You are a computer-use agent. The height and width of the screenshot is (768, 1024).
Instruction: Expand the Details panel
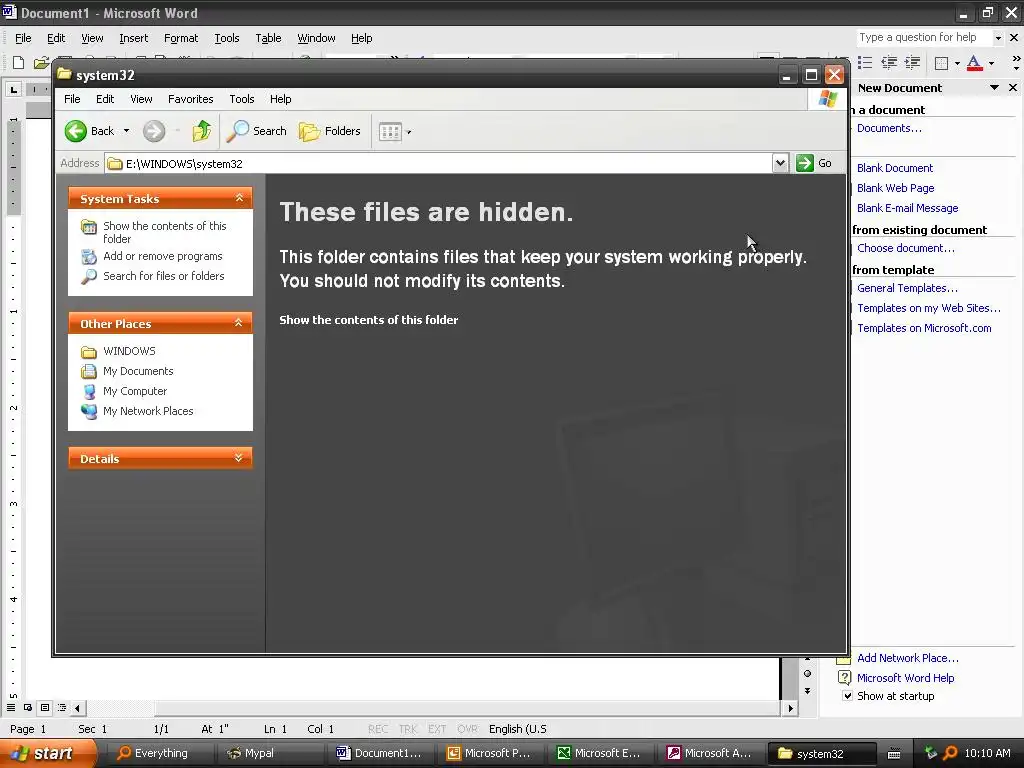(239, 458)
